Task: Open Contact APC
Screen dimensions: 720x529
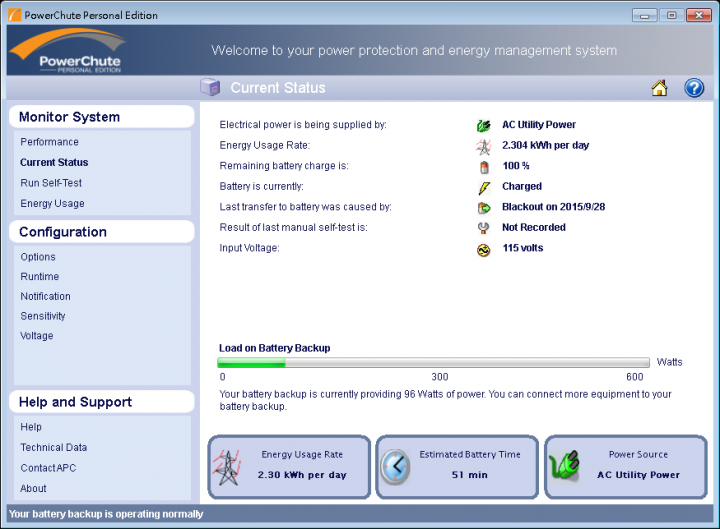Action: pyautogui.click(x=48, y=468)
